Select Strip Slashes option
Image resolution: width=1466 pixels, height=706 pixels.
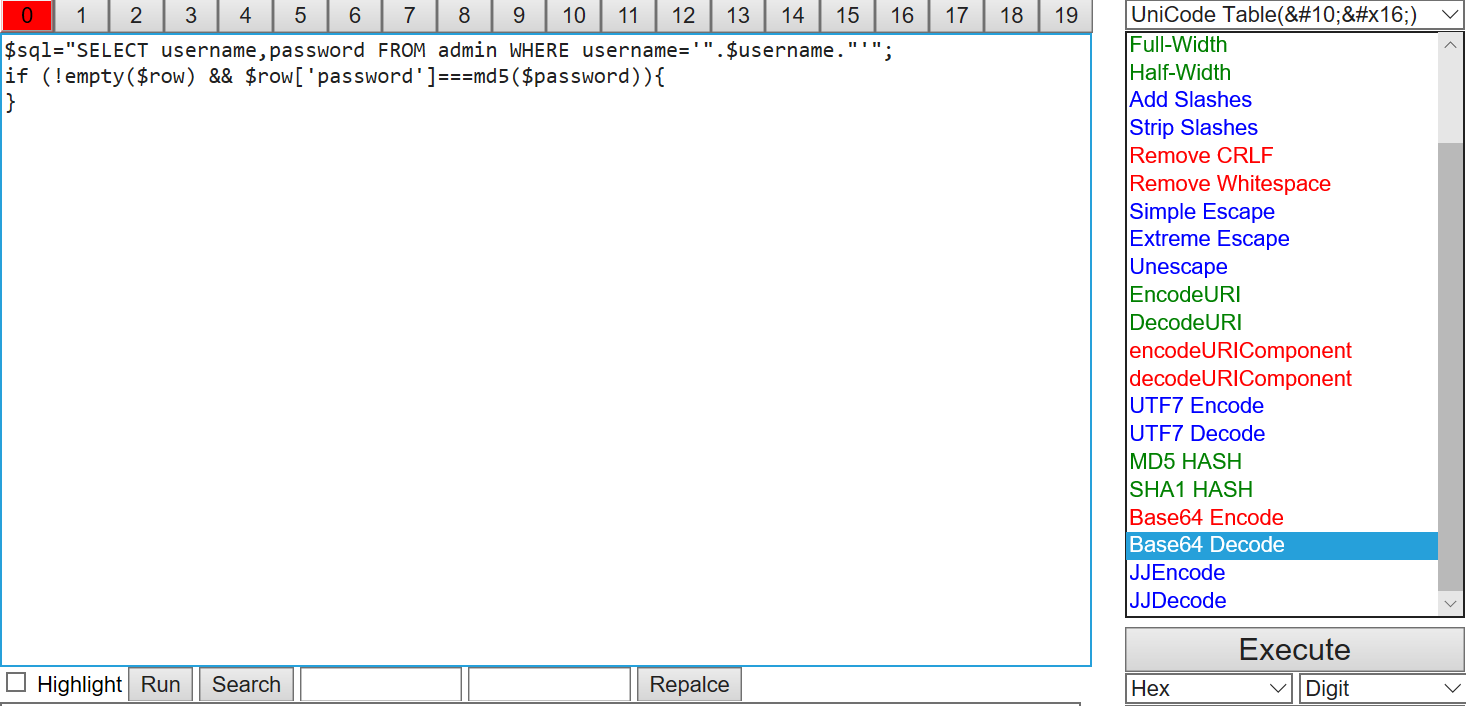tap(1282, 128)
